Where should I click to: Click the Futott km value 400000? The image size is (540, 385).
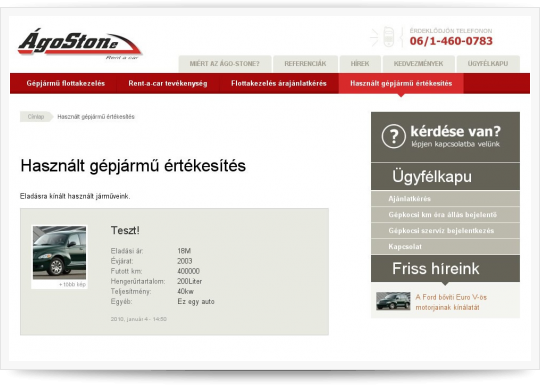pyautogui.click(x=188, y=271)
